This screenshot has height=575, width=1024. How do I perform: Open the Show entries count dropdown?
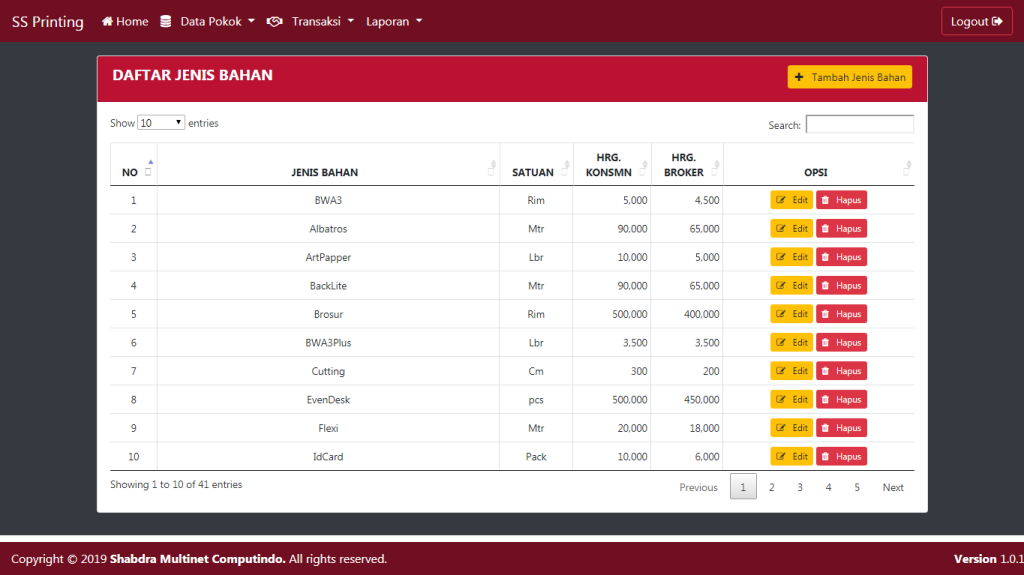coord(161,123)
